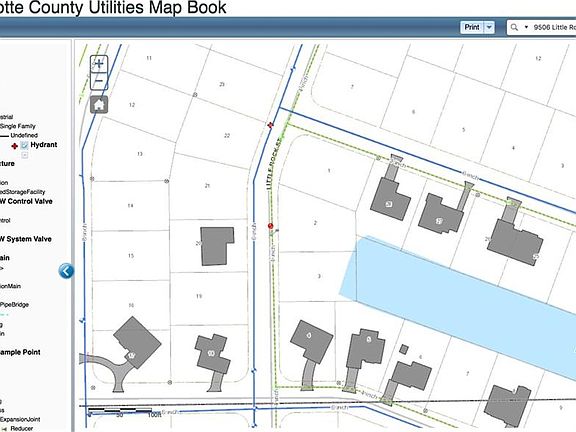
Task: Select lot number 14 on the map
Action: (130, 205)
